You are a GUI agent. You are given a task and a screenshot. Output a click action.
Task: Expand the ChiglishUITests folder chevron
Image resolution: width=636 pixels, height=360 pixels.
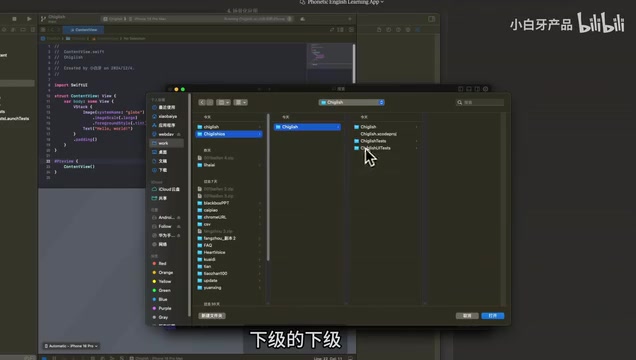coord(417,148)
